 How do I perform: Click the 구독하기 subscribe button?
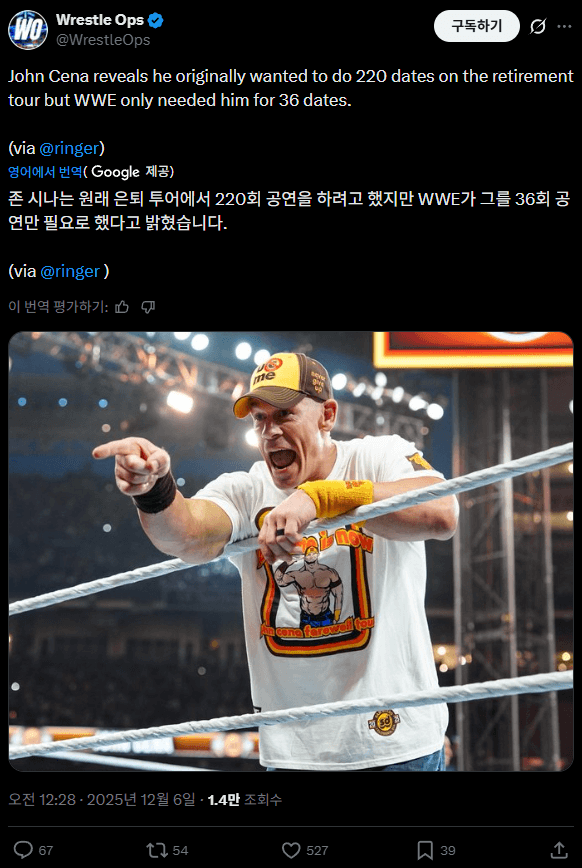(x=477, y=26)
